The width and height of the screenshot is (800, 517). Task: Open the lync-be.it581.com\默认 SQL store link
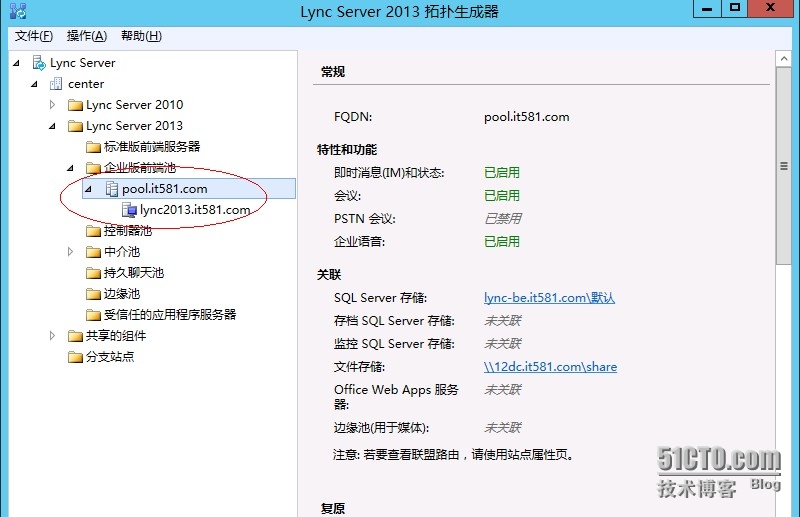(x=549, y=298)
